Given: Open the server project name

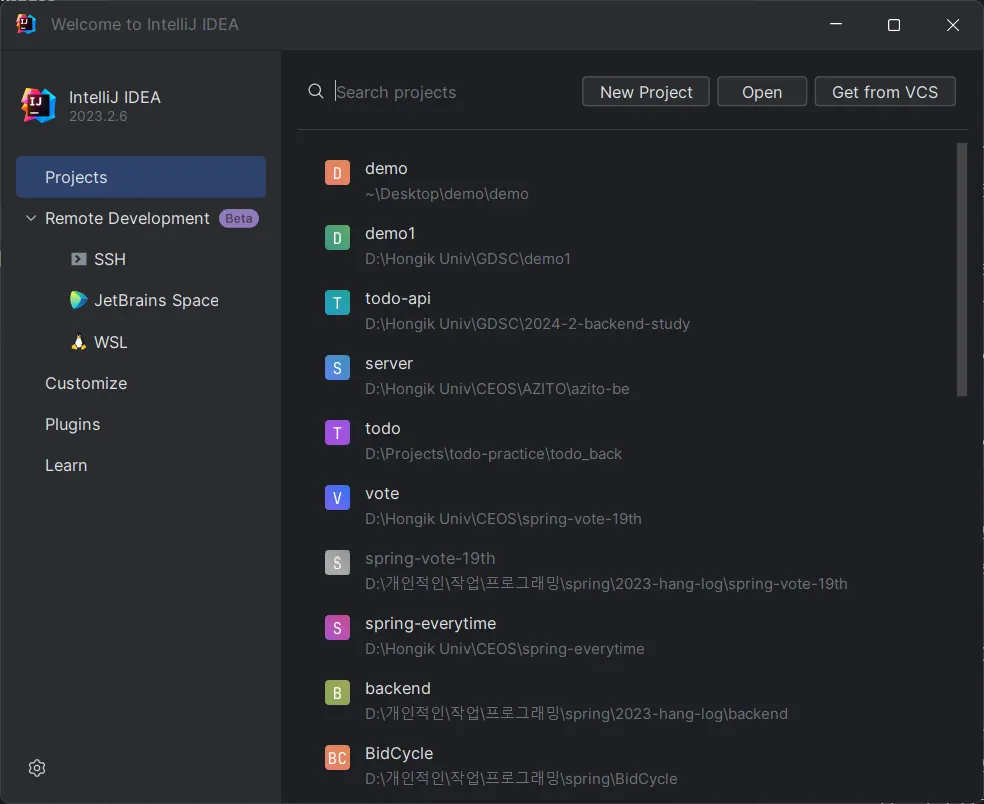Looking at the screenshot, I should coord(389,363).
